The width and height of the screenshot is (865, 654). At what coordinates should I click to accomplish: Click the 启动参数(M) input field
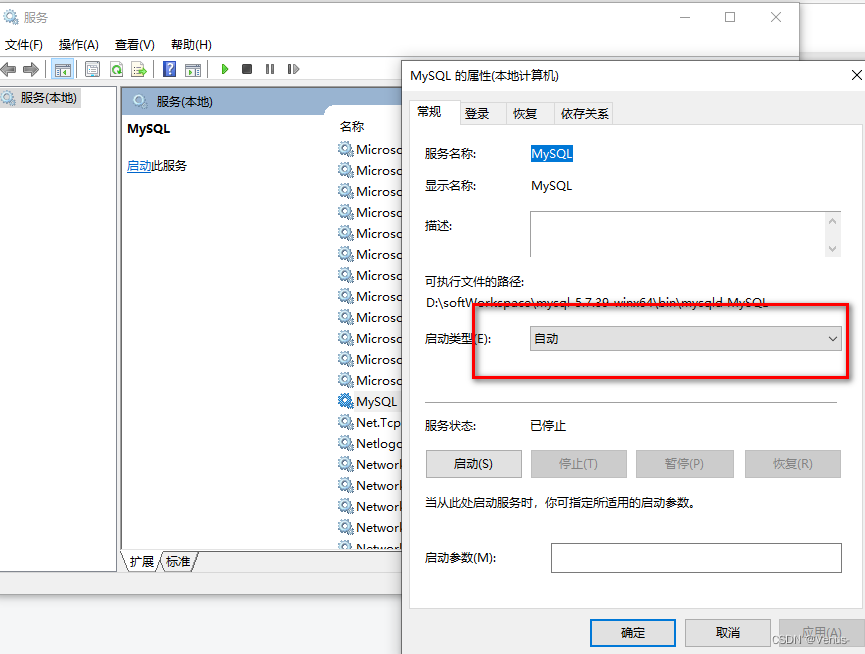click(696, 558)
